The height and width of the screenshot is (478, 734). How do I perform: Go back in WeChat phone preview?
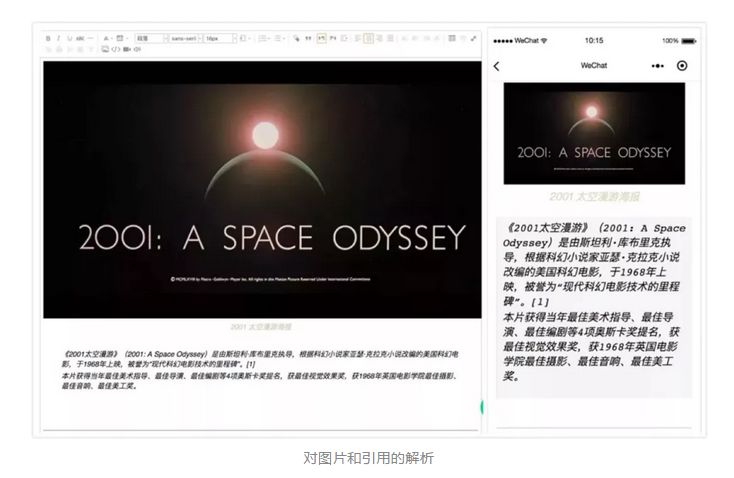(497, 66)
